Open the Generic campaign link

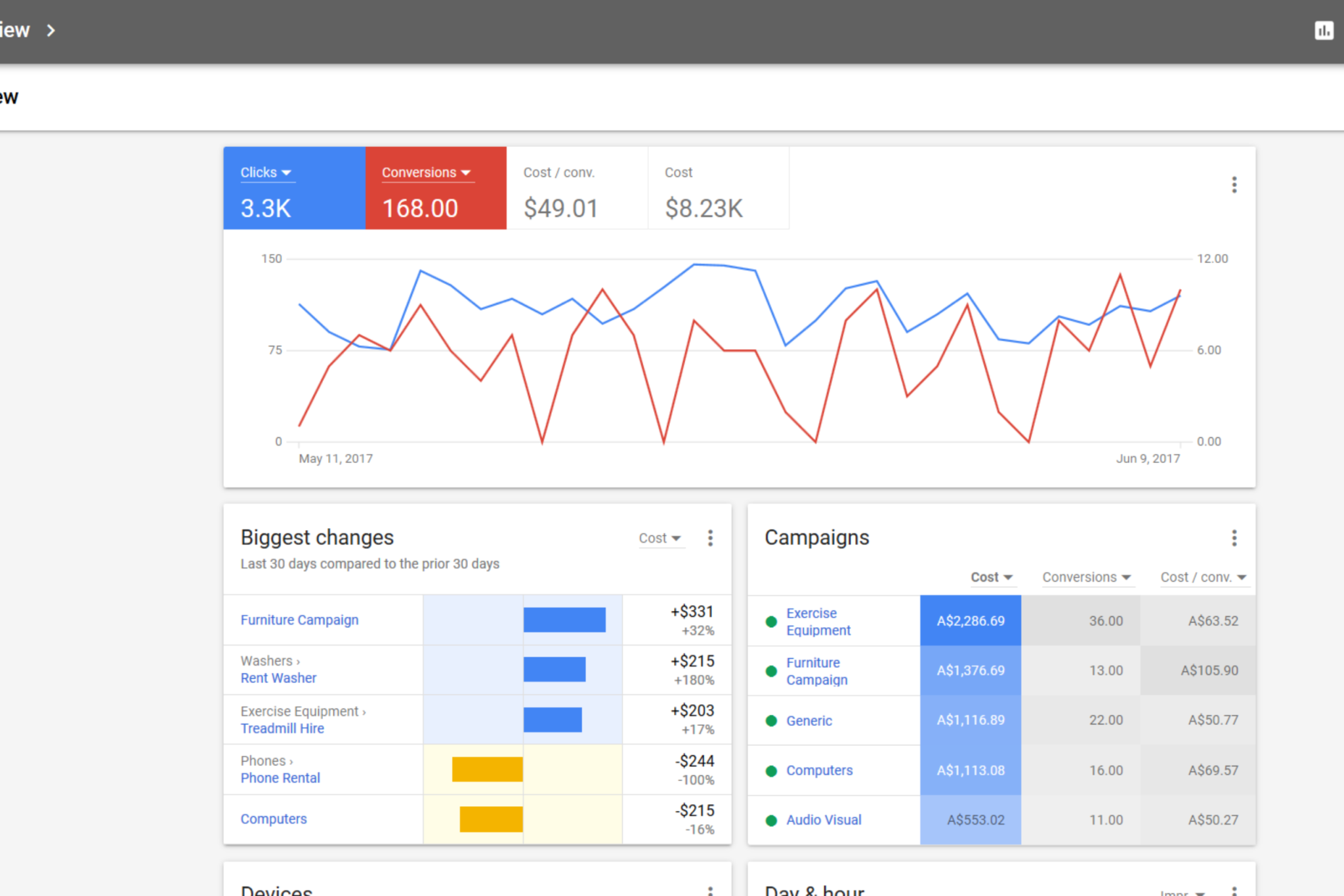pos(809,721)
